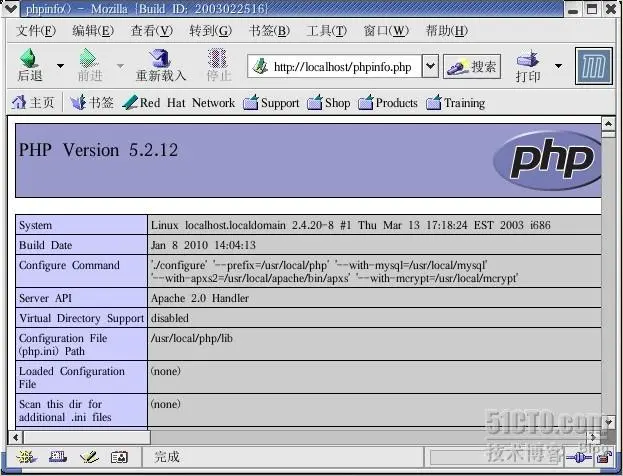Open the 书签(B) Bookmarks menu
This screenshot has height=476, width=623.
269,31
